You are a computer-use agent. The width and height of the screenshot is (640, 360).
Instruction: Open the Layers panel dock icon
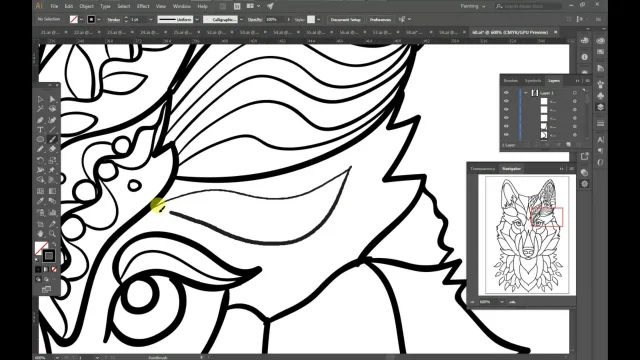coord(600,107)
